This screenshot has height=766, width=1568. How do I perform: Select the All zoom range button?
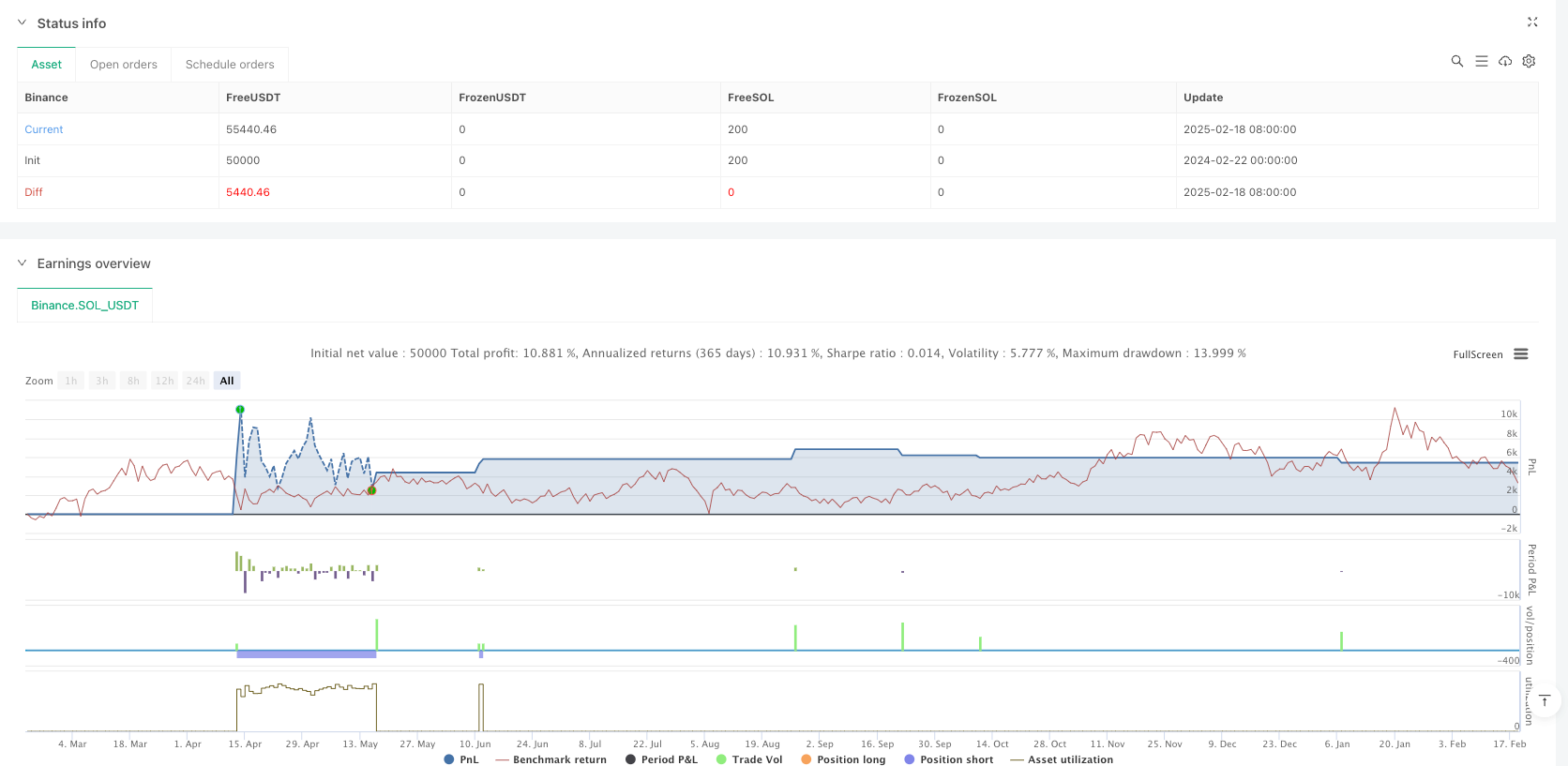pos(227,381)
